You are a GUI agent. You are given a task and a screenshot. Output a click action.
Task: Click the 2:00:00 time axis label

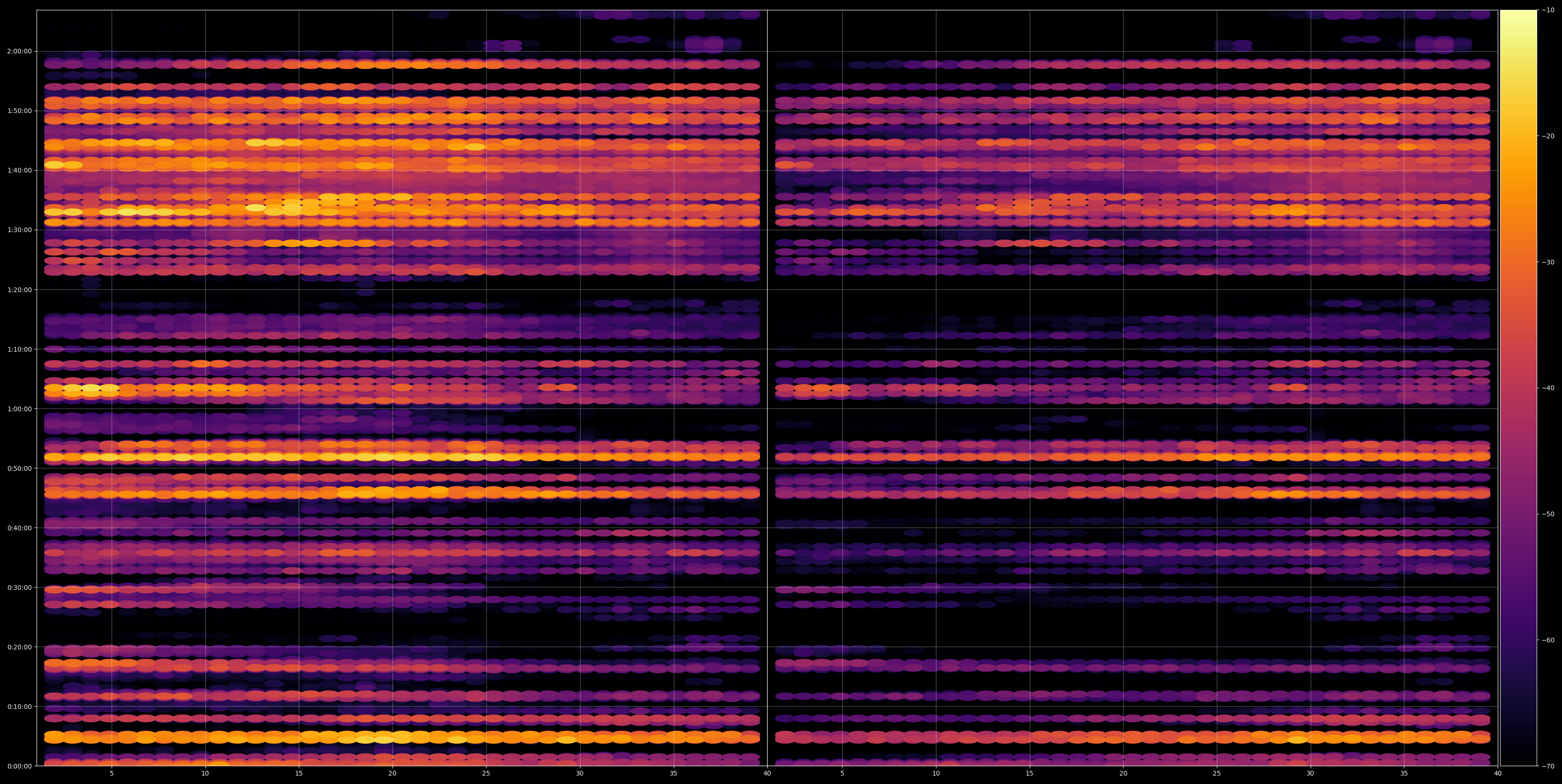[19, 52]
